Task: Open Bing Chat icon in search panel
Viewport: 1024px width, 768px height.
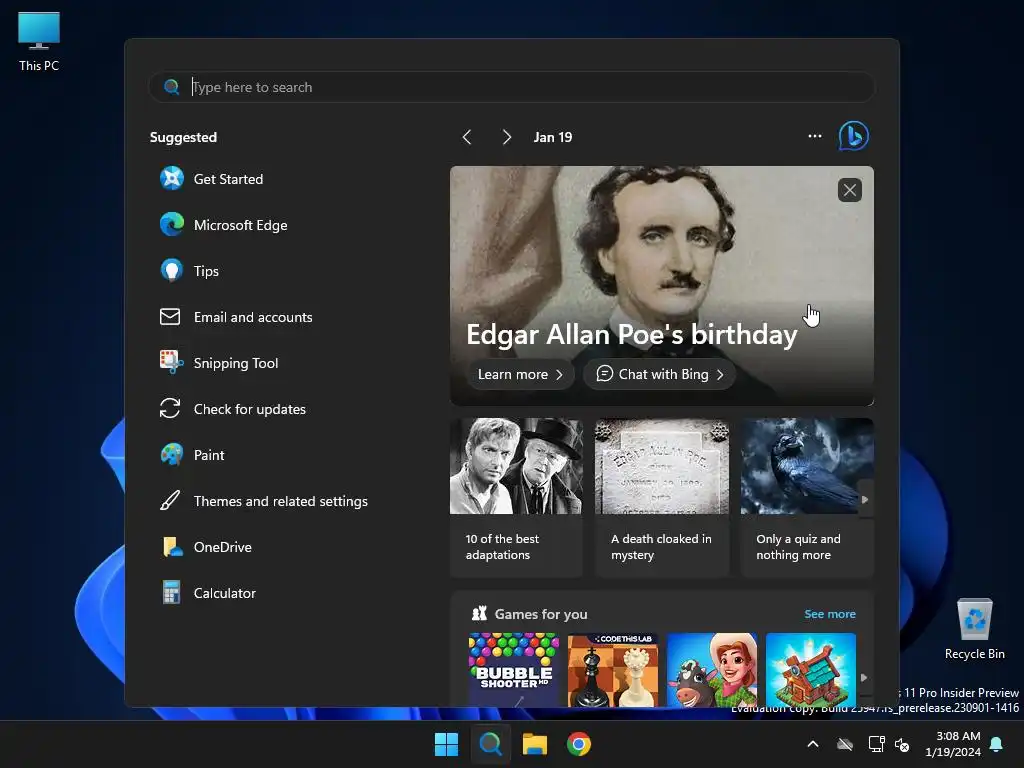Action: click(854, 136)
